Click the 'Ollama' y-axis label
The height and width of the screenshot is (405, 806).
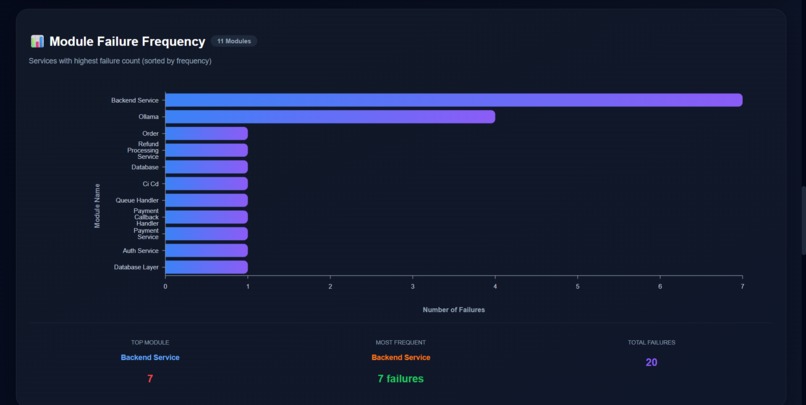coord(149,117)
